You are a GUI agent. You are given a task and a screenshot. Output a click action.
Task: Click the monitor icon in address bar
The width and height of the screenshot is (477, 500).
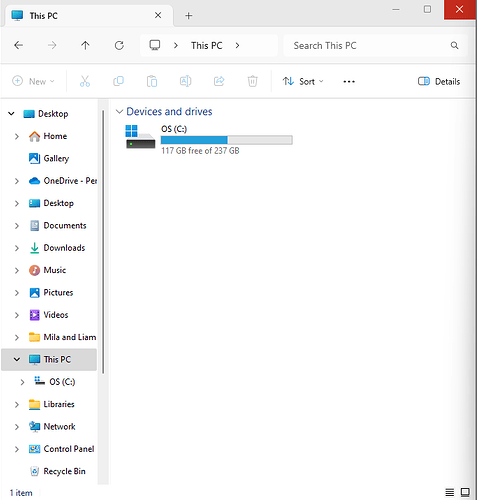coord(155,45)
